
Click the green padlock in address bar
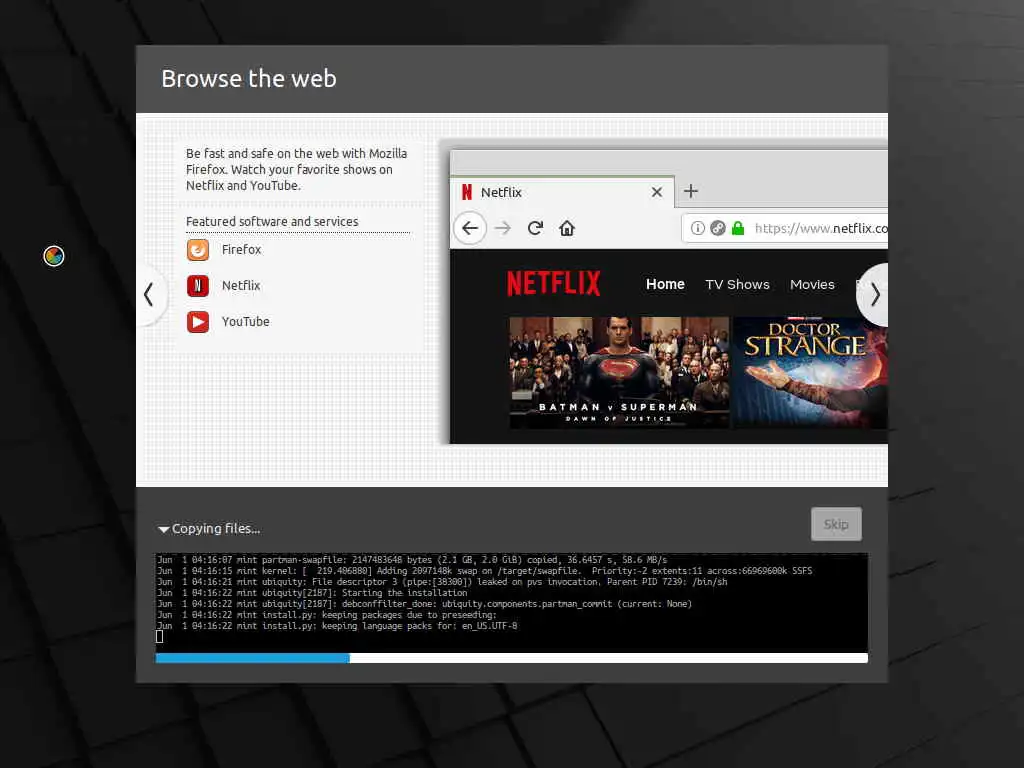click(738, 228)
